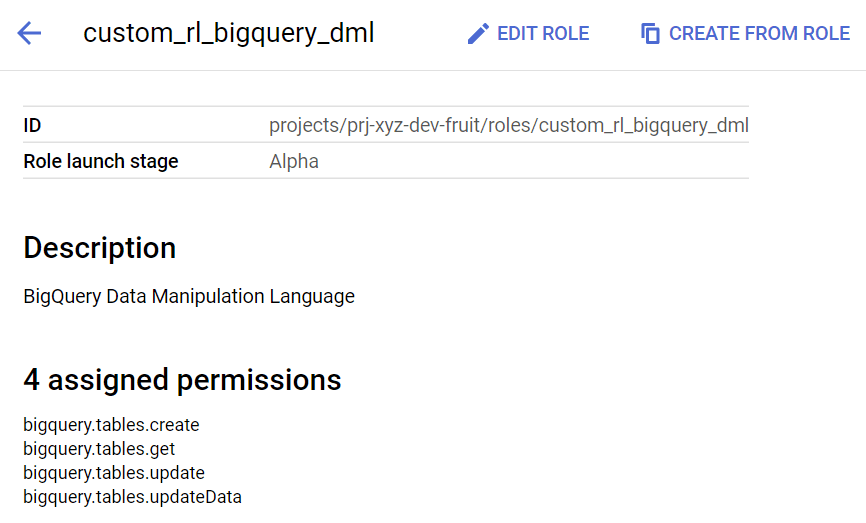
Task: Select the Alpha launch stage value
Action: point(294,161)
